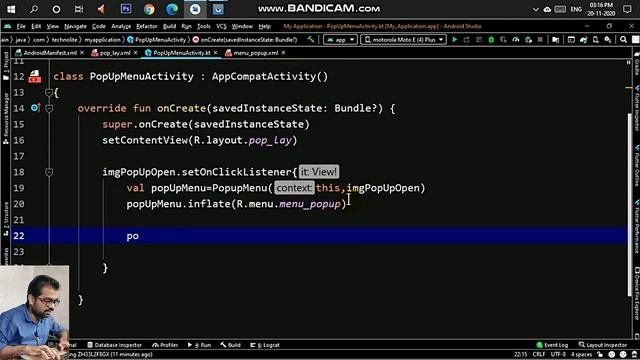This screenshot has width=640, height=360.
Task: Run the app with the green play icon
Action: [454, 40]
